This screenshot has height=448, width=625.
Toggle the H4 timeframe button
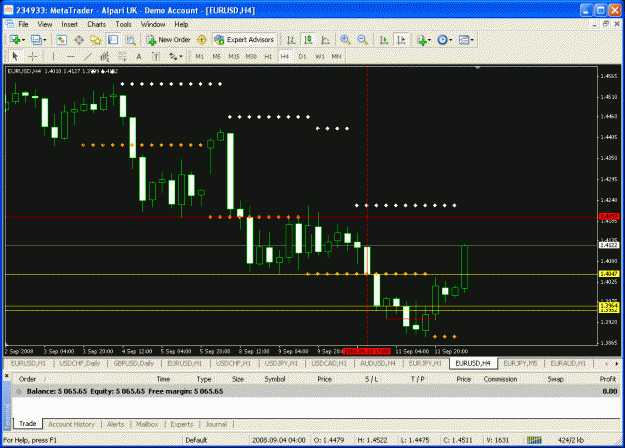click(x=285, y=57)
